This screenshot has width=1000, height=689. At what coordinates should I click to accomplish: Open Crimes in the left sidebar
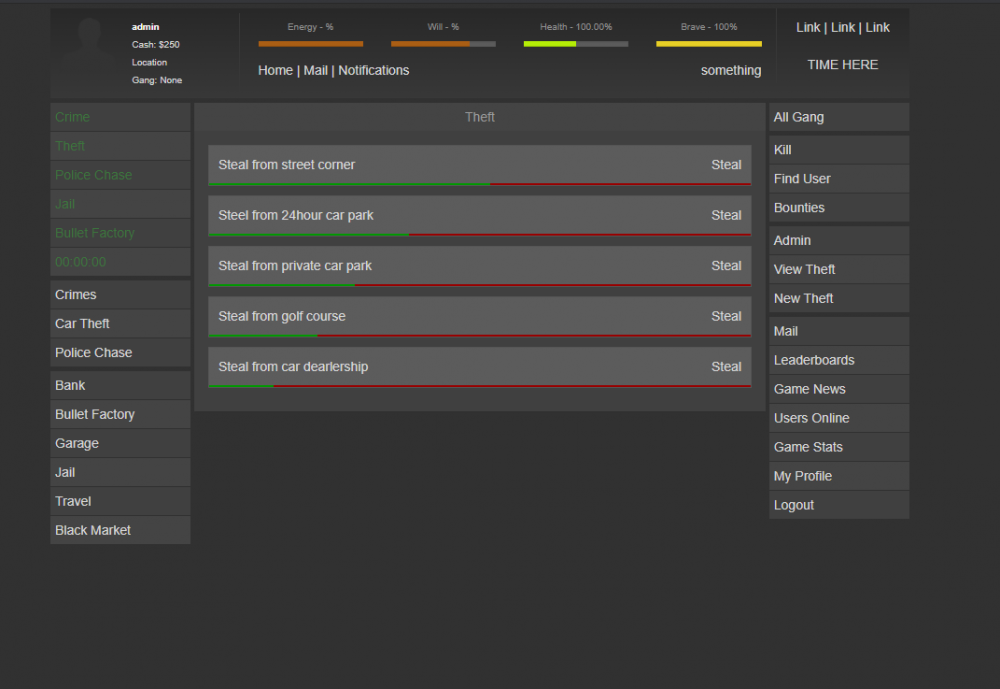(x=76, y=295)
